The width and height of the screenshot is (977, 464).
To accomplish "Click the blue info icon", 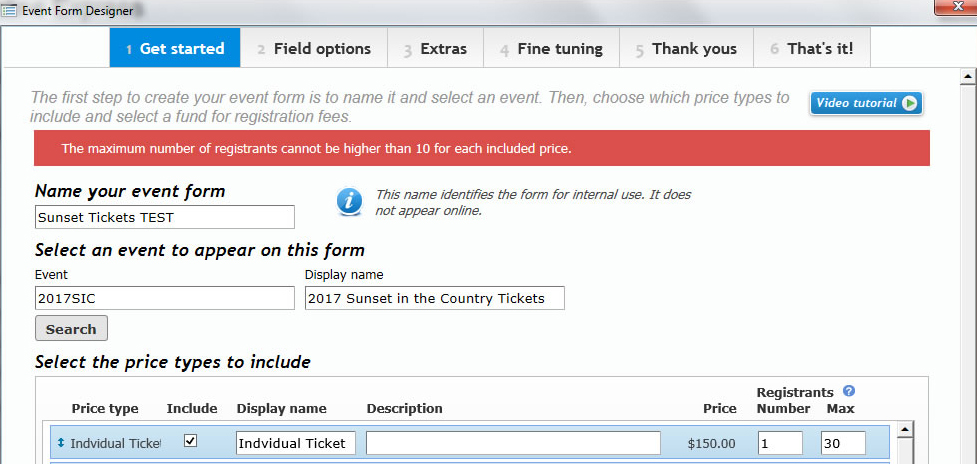I will pyautogui.click(x=350, y=202).
